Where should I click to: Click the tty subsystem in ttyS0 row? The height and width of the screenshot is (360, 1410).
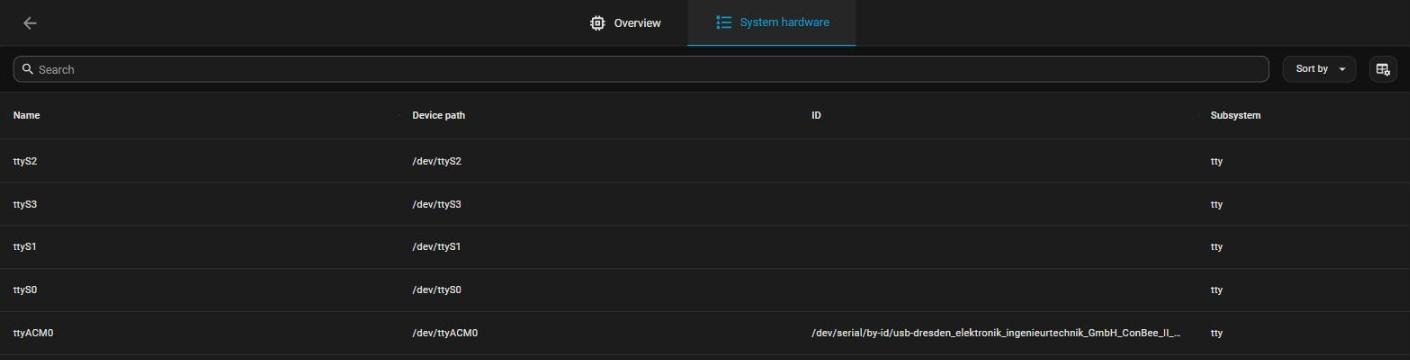1216,290
